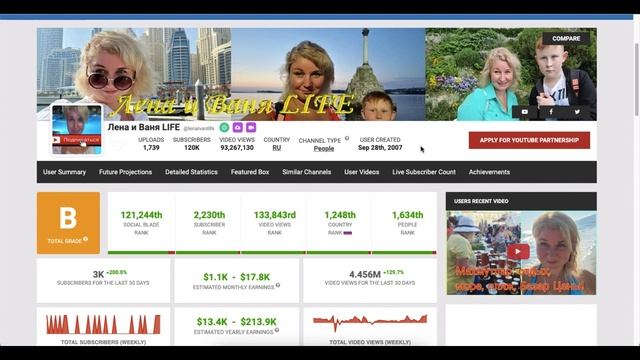
Task: Open the User Videos tab
Action: tap(362, 172)
